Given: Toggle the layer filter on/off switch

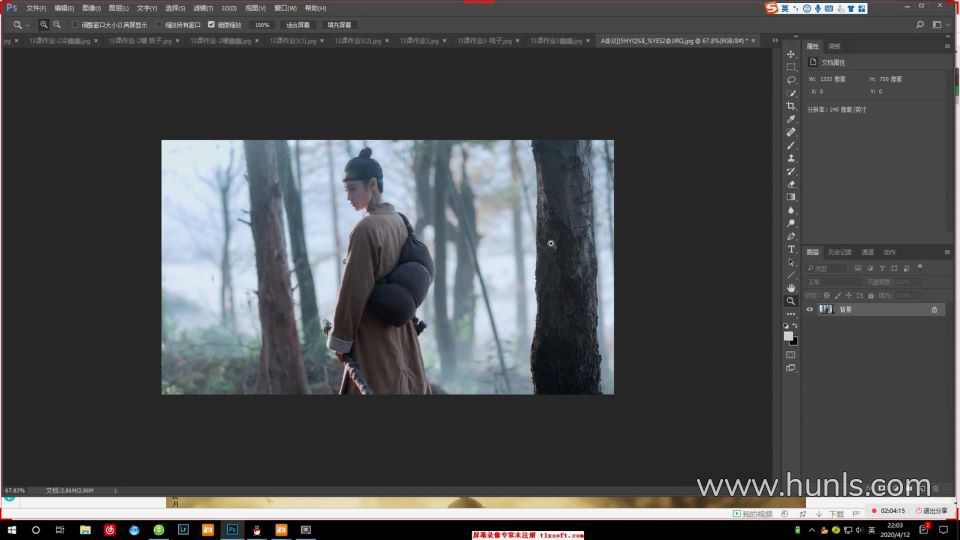Looking at the screenshot, I should (920, 268).
